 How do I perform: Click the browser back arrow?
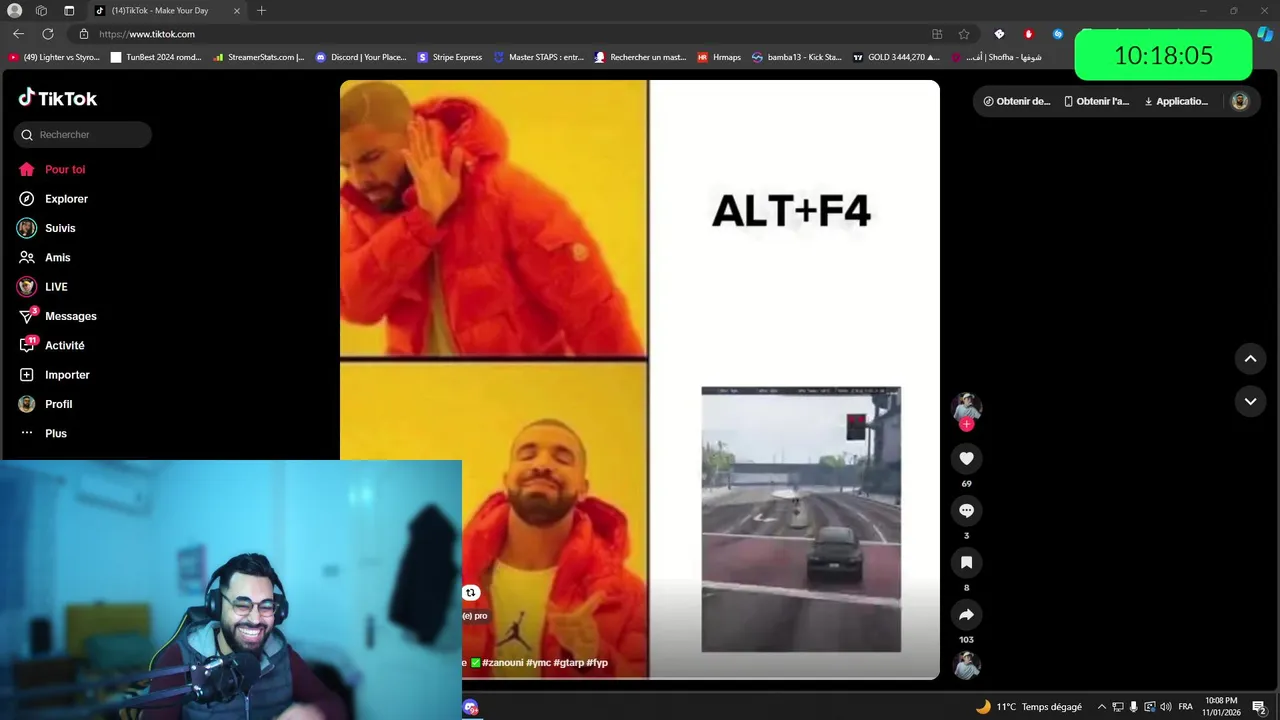tap(18, 34)
